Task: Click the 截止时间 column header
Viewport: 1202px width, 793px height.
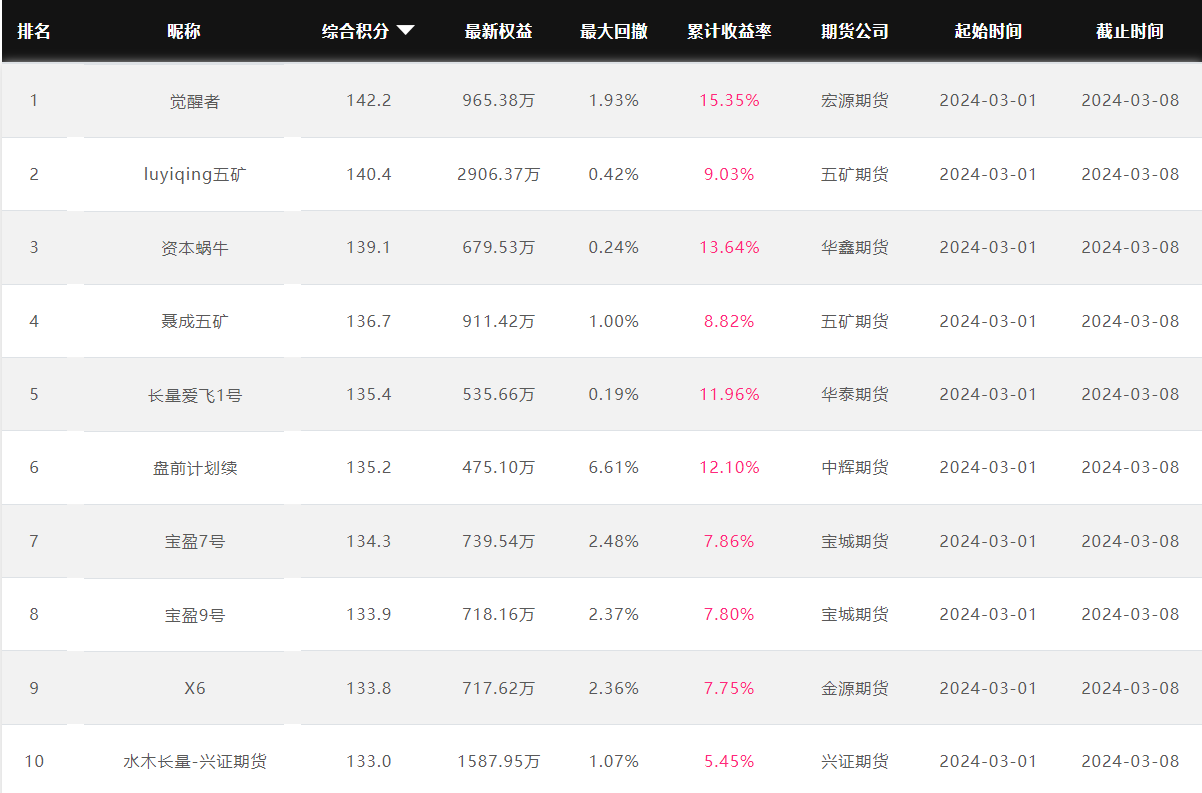Action: (1130, 31)
